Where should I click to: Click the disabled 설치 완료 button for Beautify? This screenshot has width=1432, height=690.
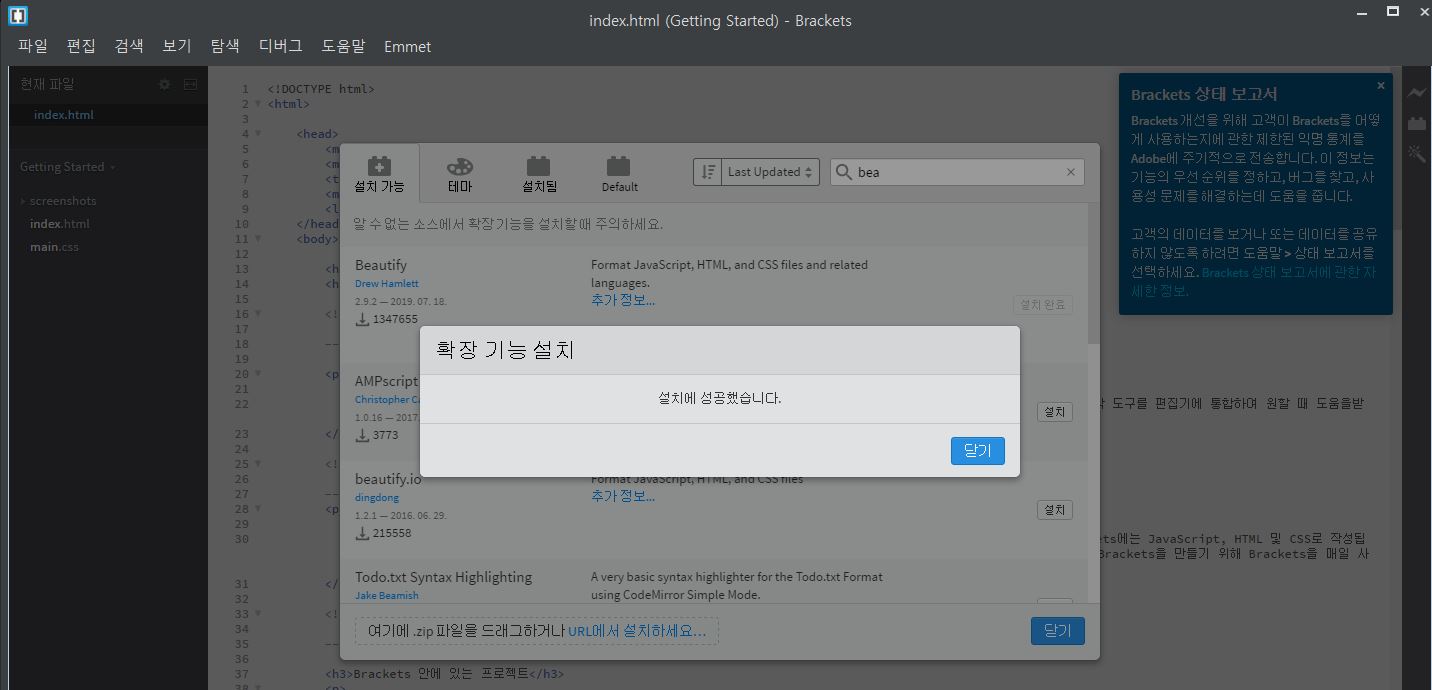pyautogui.click(x=1042, y=304)
